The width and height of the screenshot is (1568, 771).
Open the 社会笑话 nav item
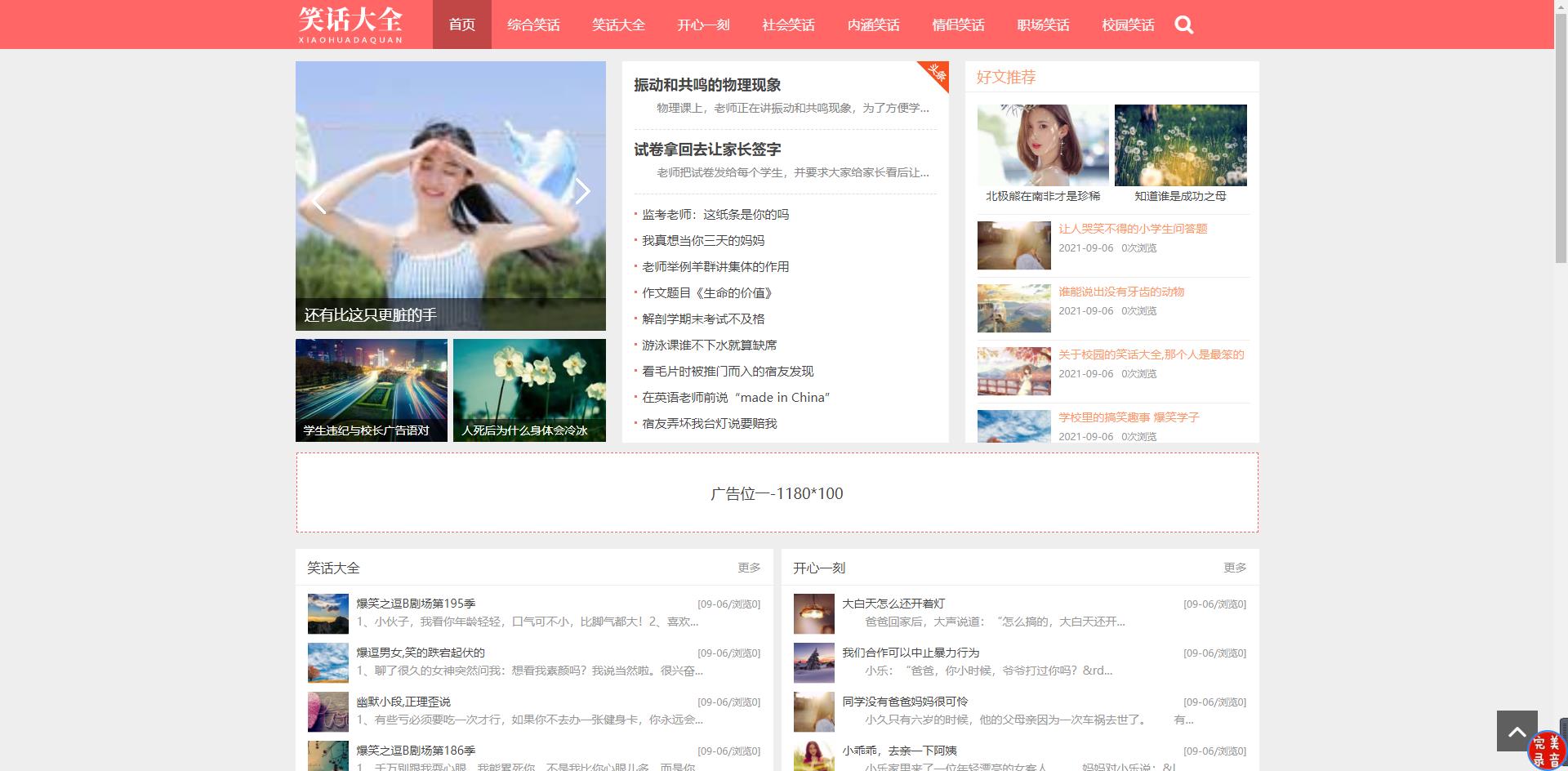(788, 25)
